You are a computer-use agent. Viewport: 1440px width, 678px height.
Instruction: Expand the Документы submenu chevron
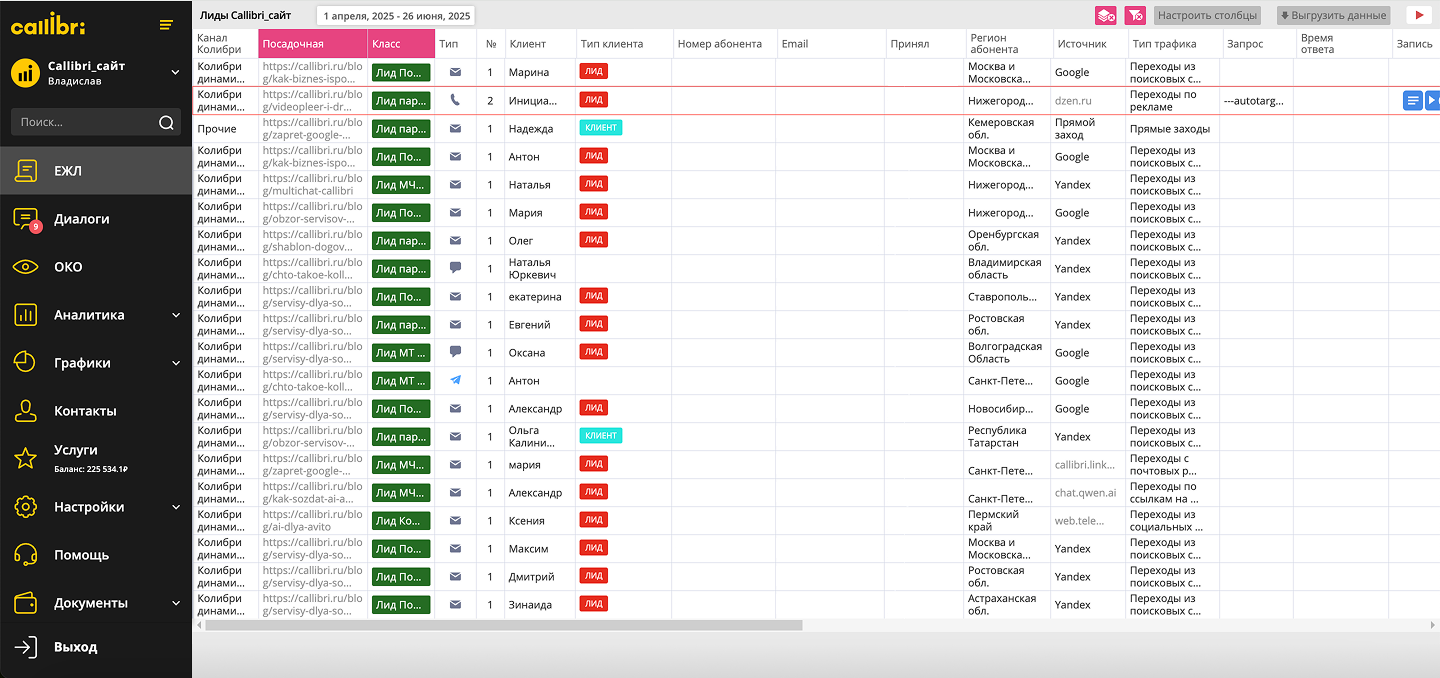[176, 603]
